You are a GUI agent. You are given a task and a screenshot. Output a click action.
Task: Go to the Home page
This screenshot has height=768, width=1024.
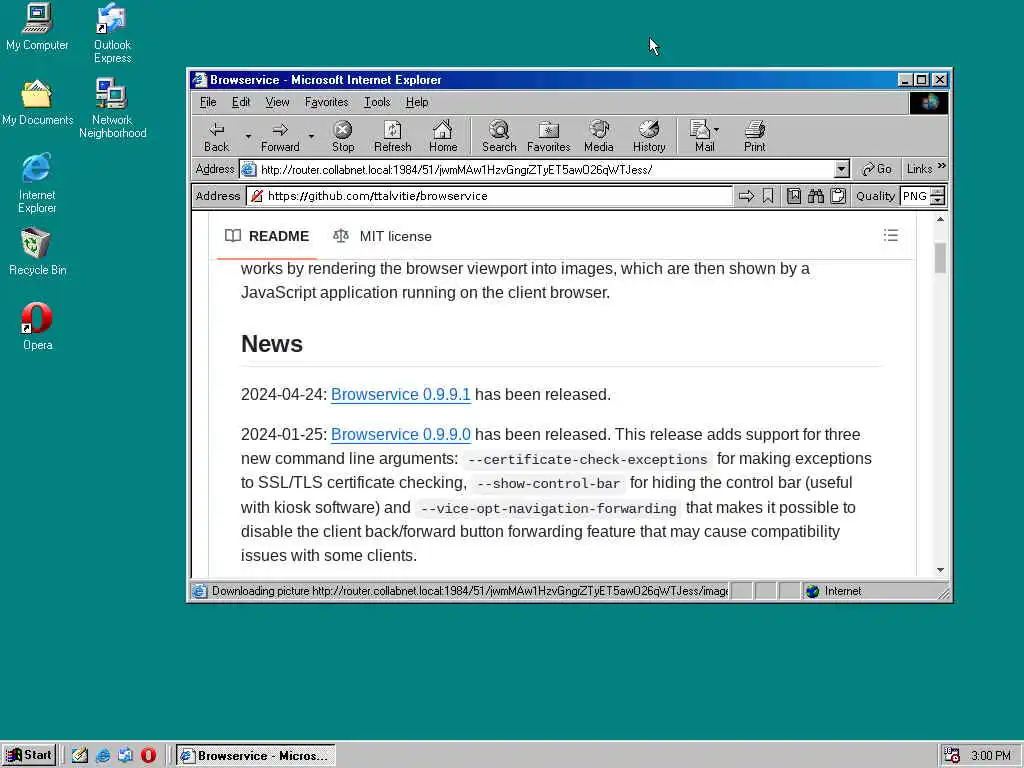(x=443, y=137)
